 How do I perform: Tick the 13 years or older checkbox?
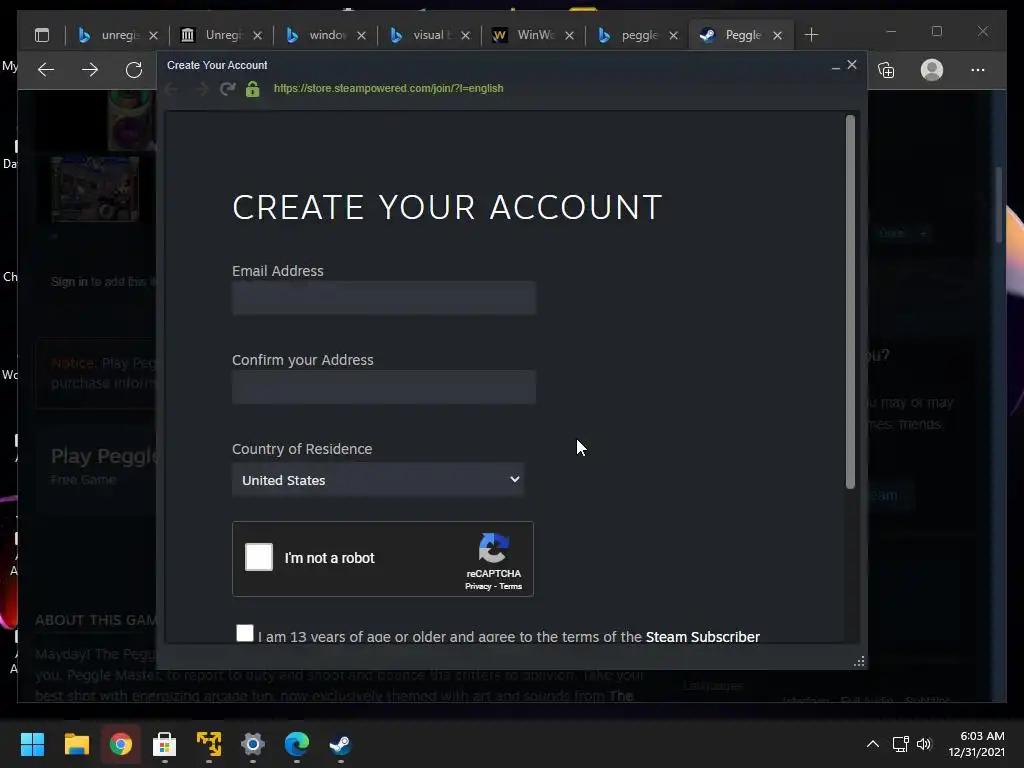(245, 633)
